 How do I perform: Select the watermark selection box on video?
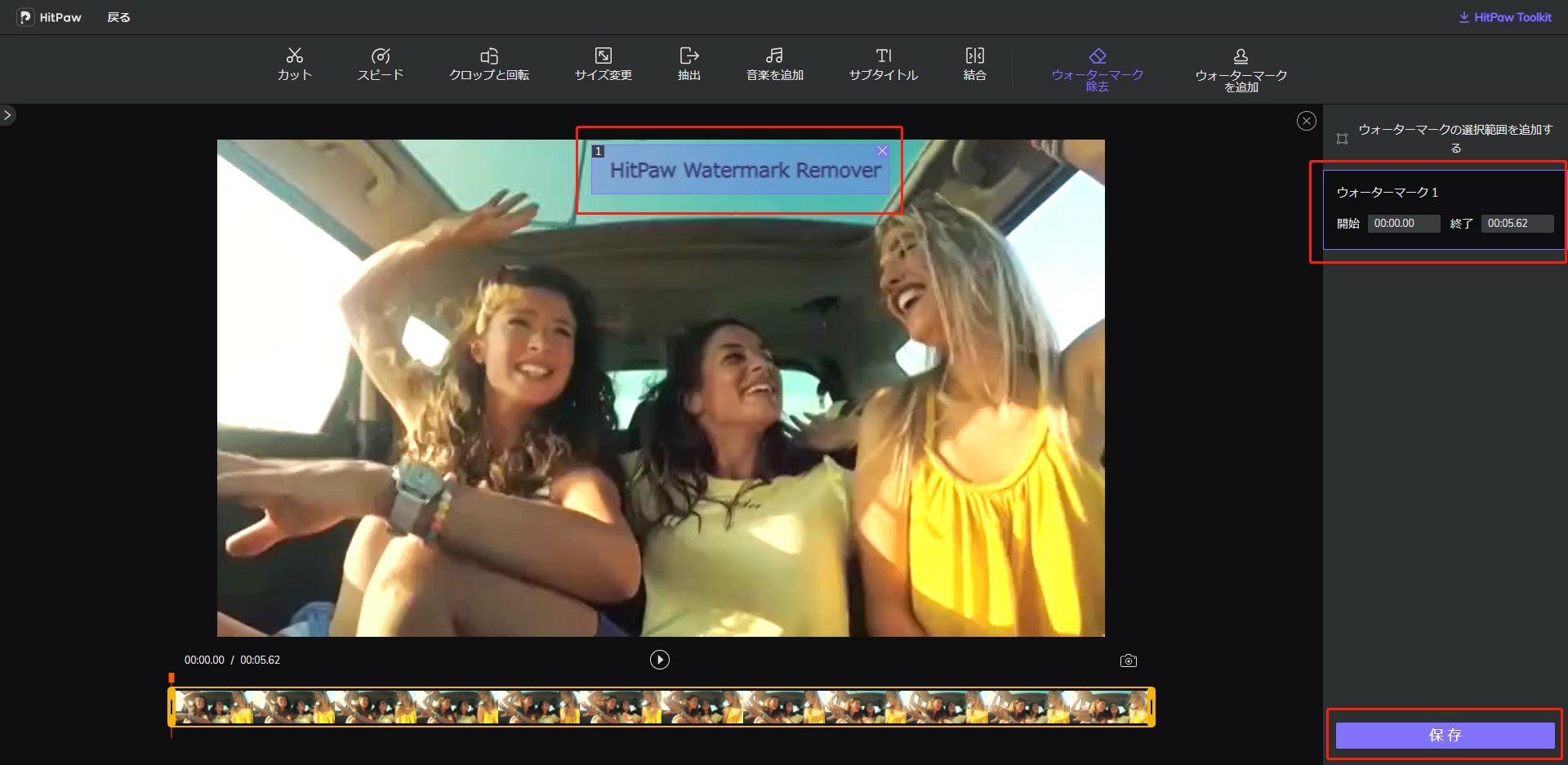pos(740,170)
